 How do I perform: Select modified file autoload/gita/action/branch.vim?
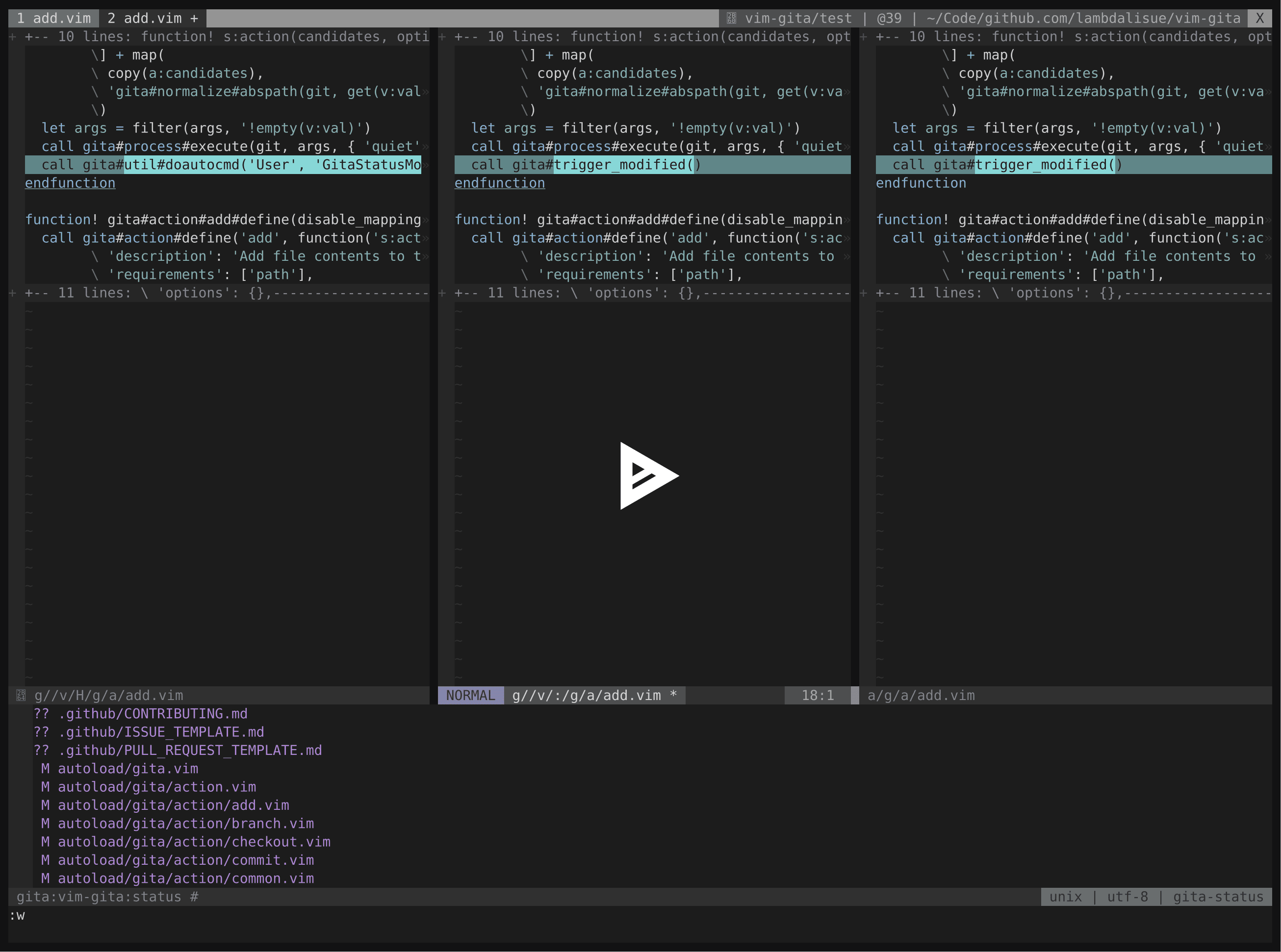[178, 824]
